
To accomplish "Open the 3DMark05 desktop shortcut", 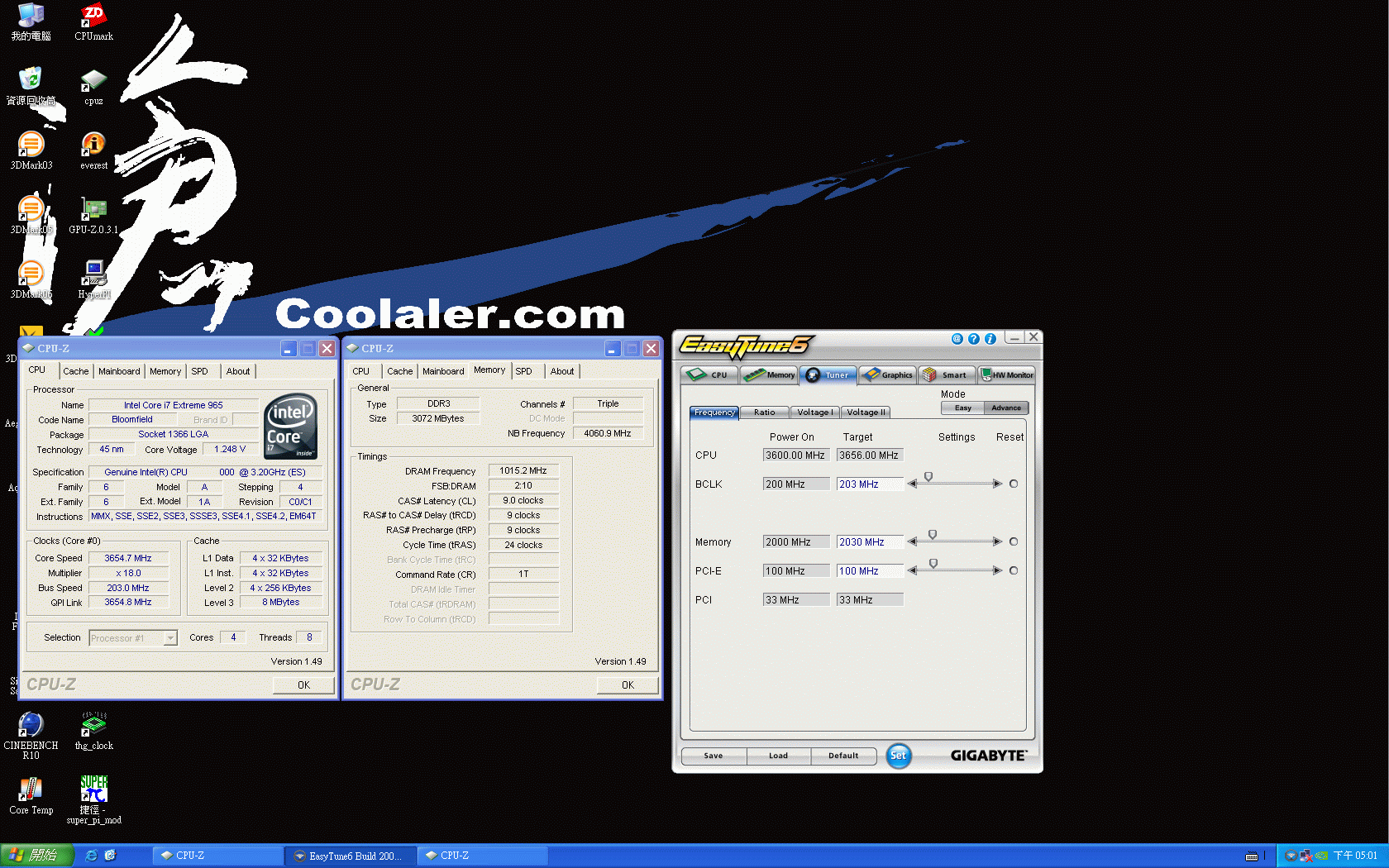I will coord(31,215).
